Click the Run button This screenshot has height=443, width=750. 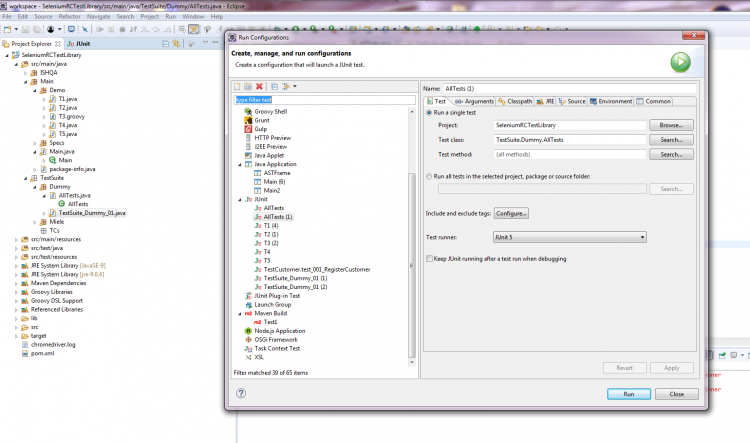coord(628,394)
